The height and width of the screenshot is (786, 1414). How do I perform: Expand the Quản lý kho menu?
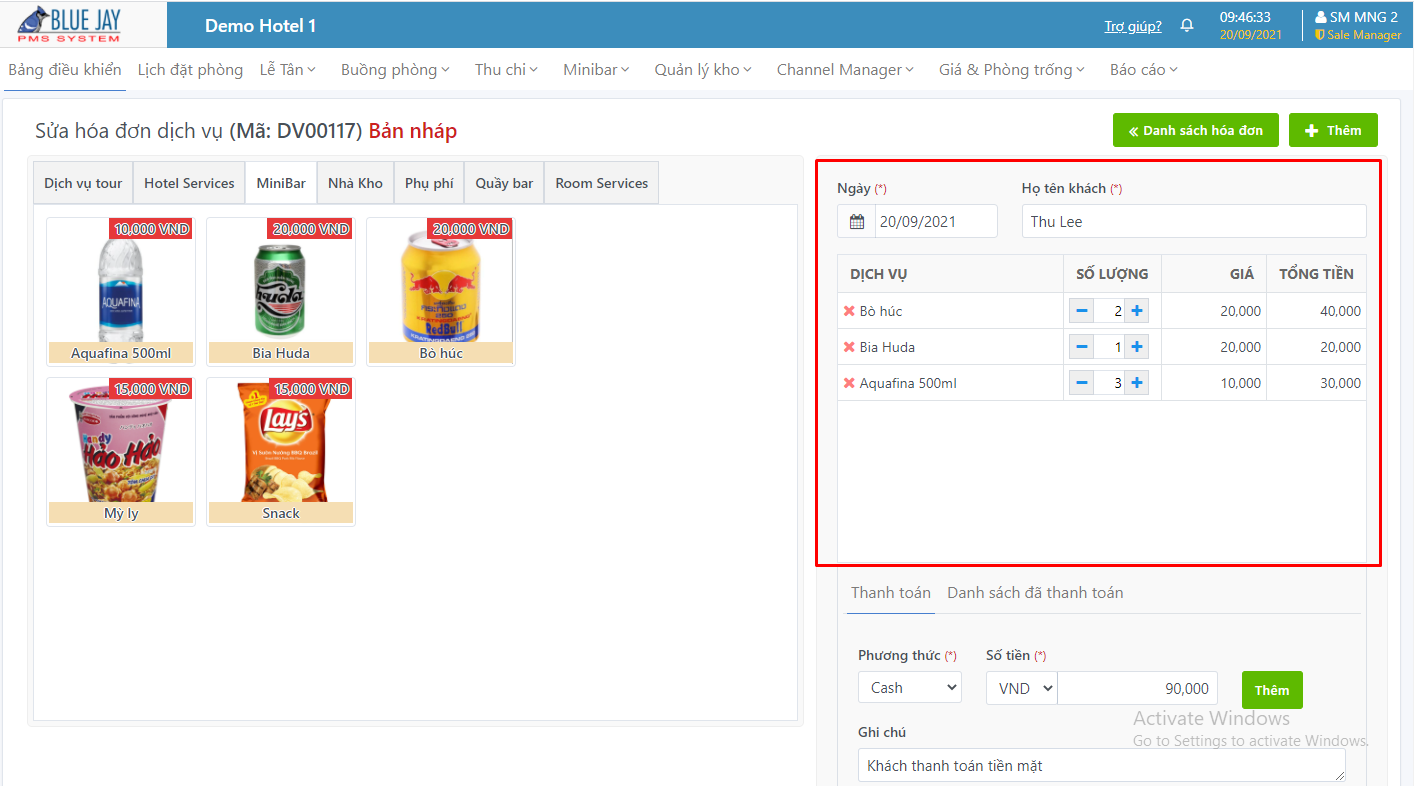click(703, 70)
